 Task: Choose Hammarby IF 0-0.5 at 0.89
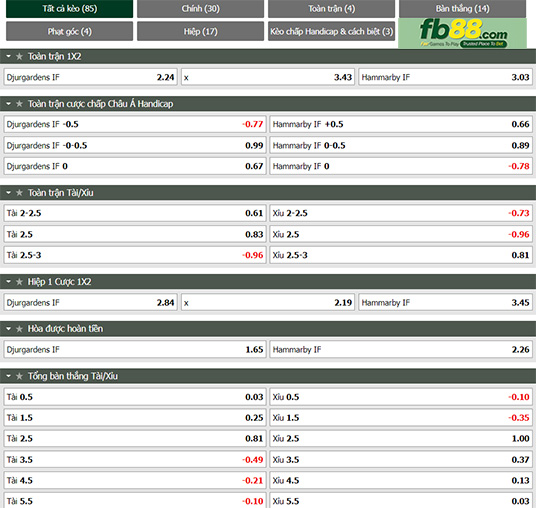coord(401,145)
